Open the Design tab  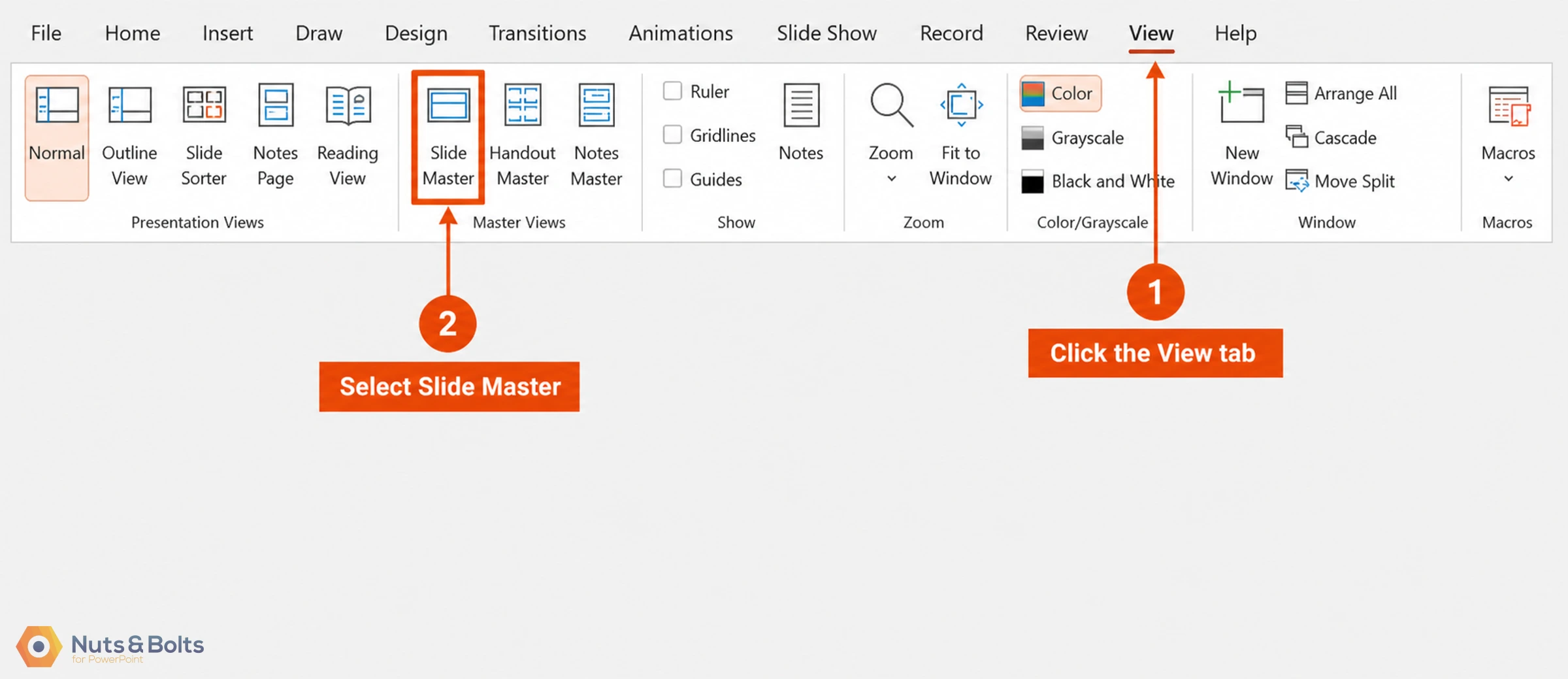[x=416, y=33]
